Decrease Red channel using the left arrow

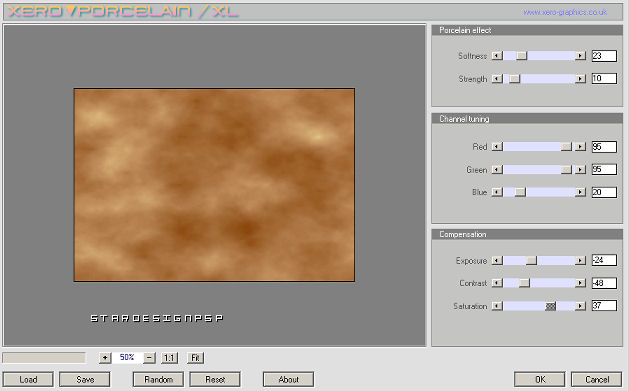tap(497, 147)
